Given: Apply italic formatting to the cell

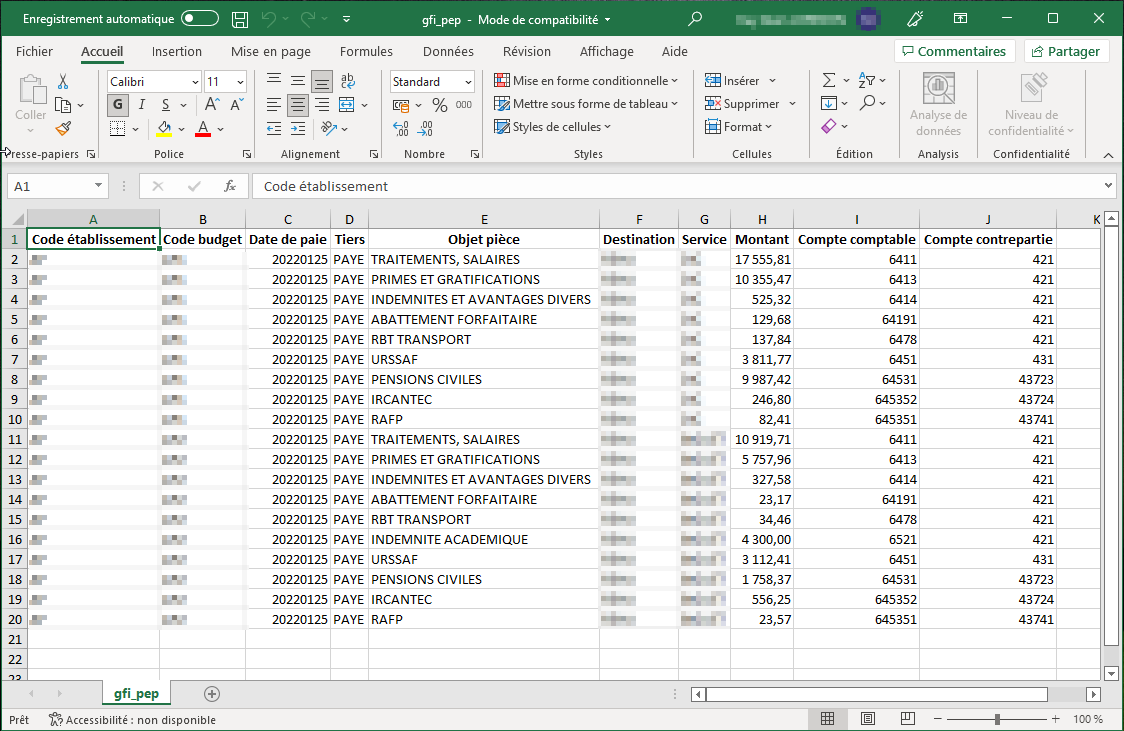Looking at the screenshot, I should [141, 105].
